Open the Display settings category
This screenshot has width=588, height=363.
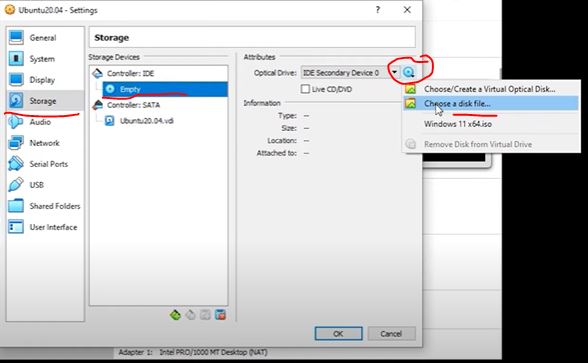45,80
